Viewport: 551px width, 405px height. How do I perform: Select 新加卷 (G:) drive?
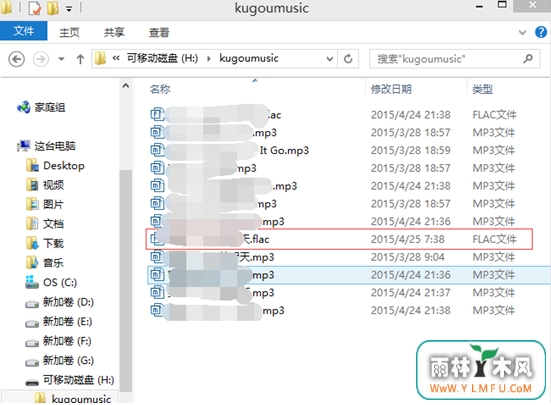[68, 360]
